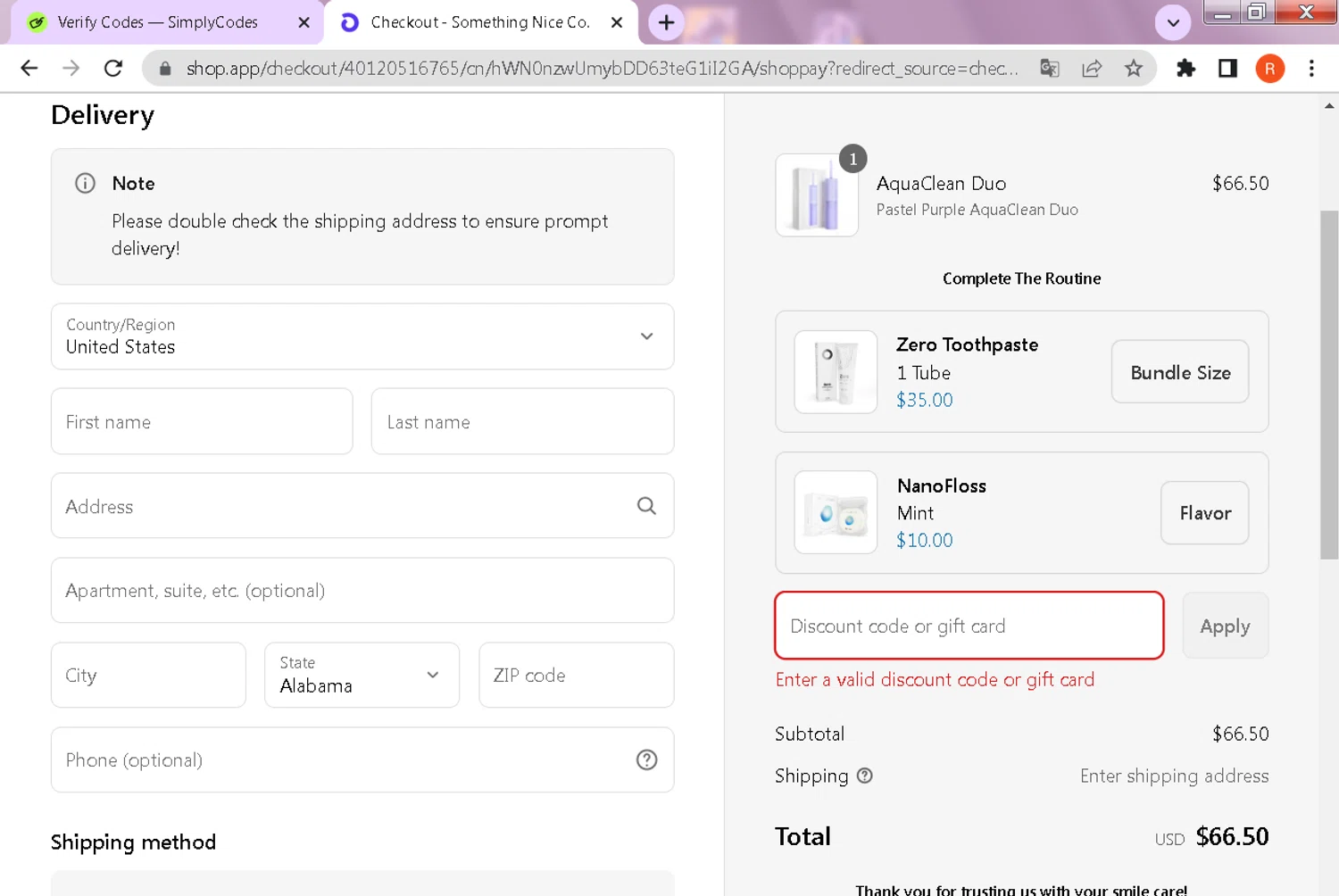This screenshot has height=896, width=1339.
Task: Open the extensions puzzle icon
Action: coord(1185,69)
